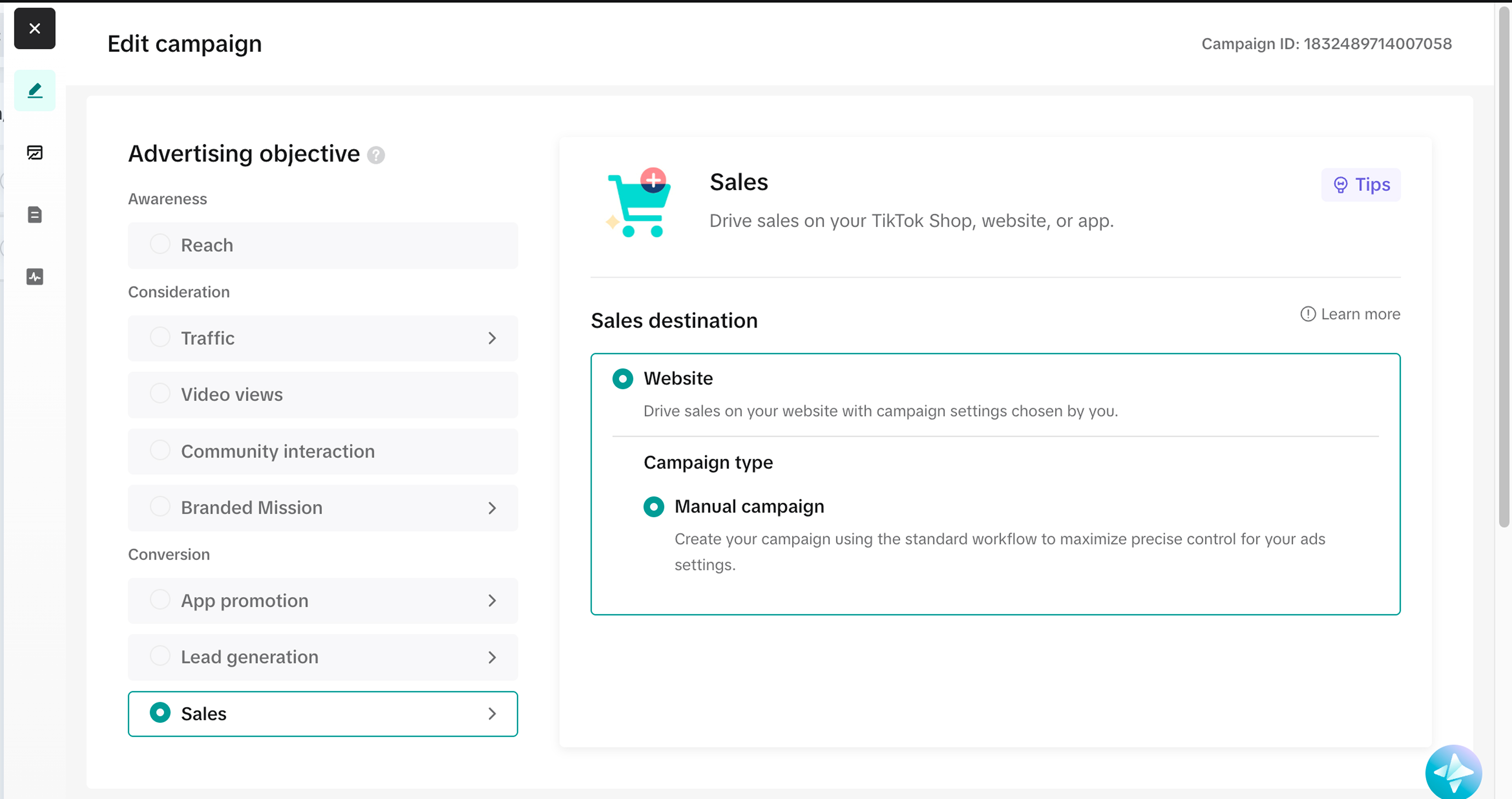Click the Learn more info icon
1512x799 pixels.
click(x=1308, y=314)
